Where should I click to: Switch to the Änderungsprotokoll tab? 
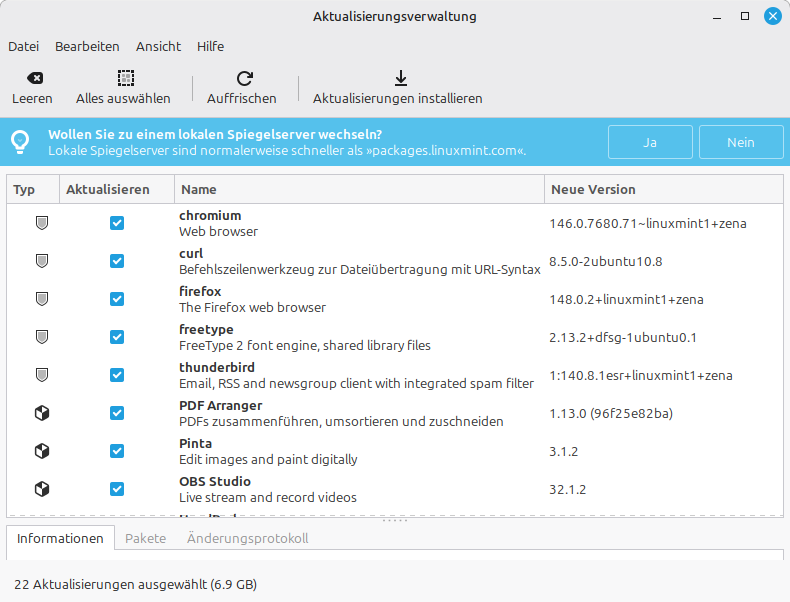click(x=247, y=539)
